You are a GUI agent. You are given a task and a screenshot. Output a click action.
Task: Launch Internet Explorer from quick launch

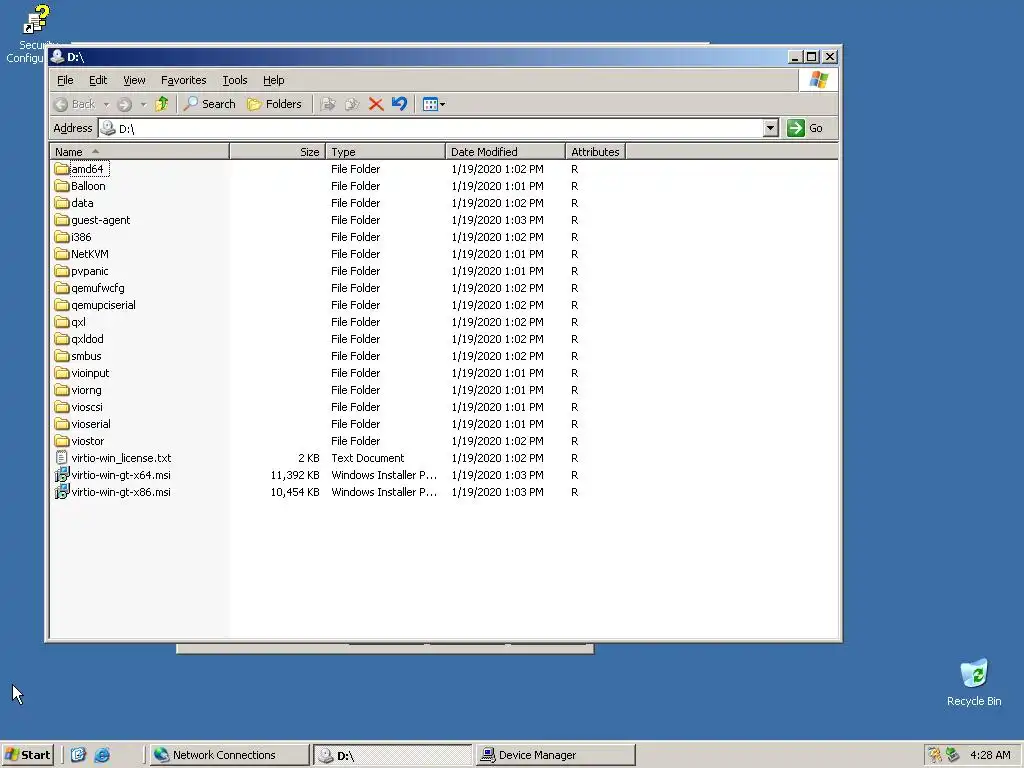click(102, 755)
